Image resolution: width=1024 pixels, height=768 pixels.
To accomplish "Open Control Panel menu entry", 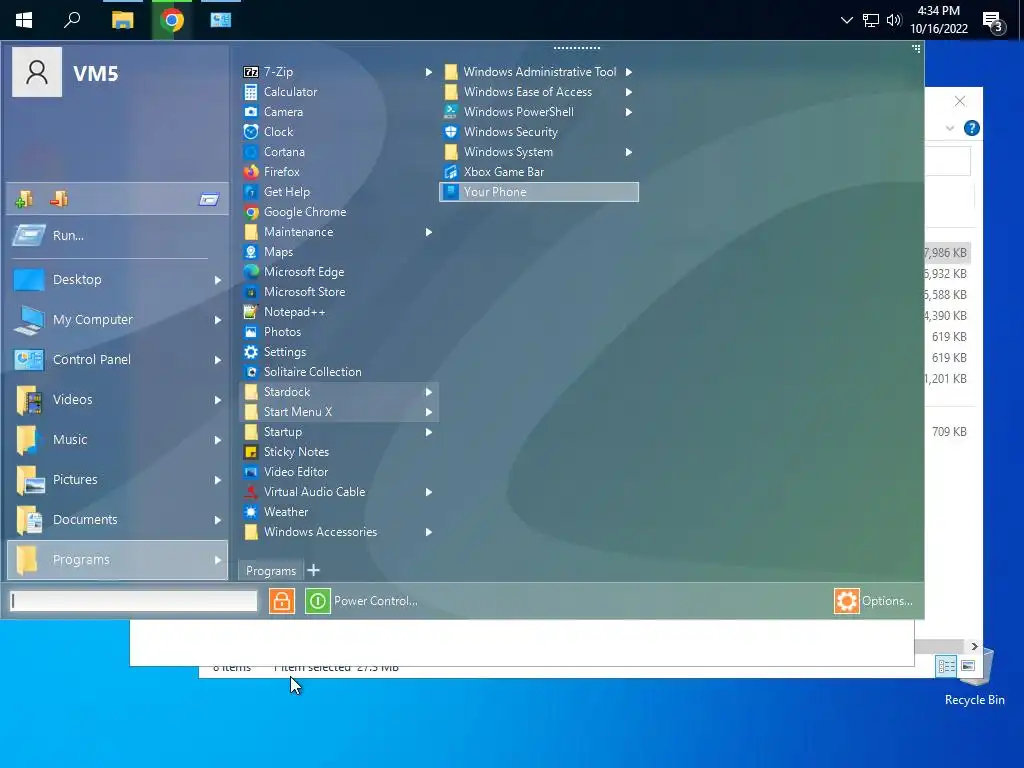I will pos(118,359).
